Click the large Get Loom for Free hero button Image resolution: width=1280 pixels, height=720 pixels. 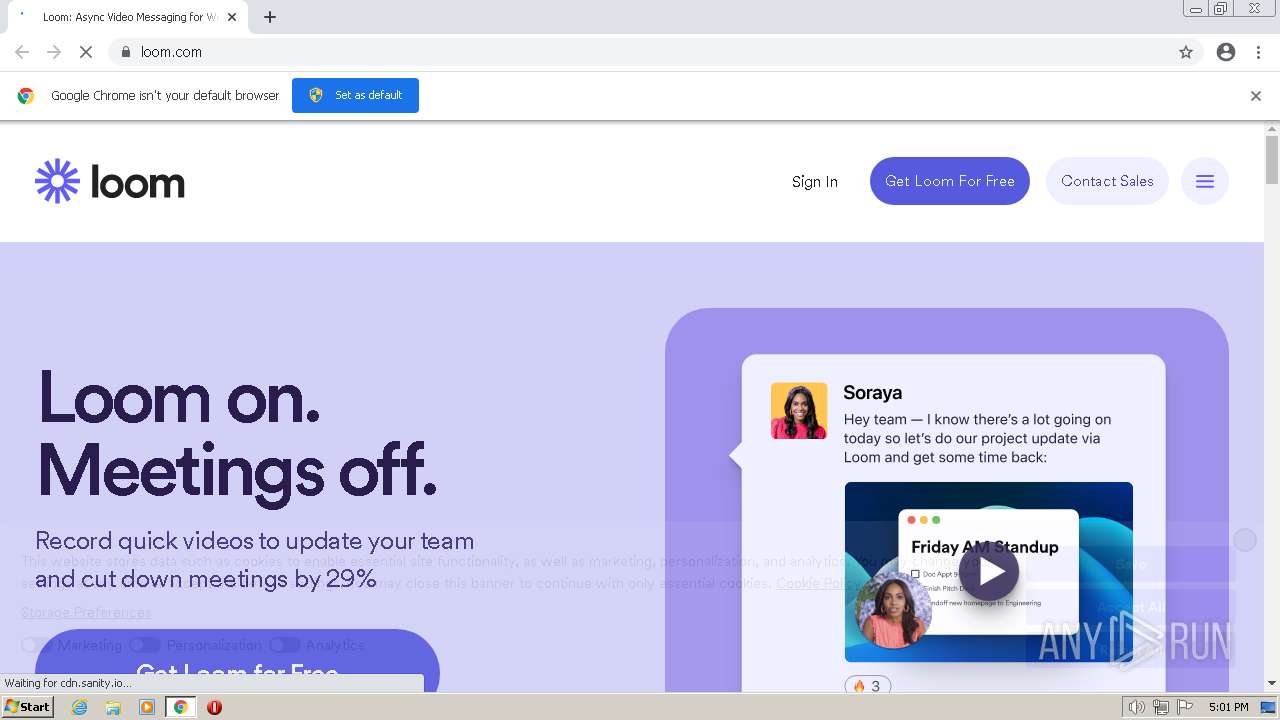(x=237, y=660)
